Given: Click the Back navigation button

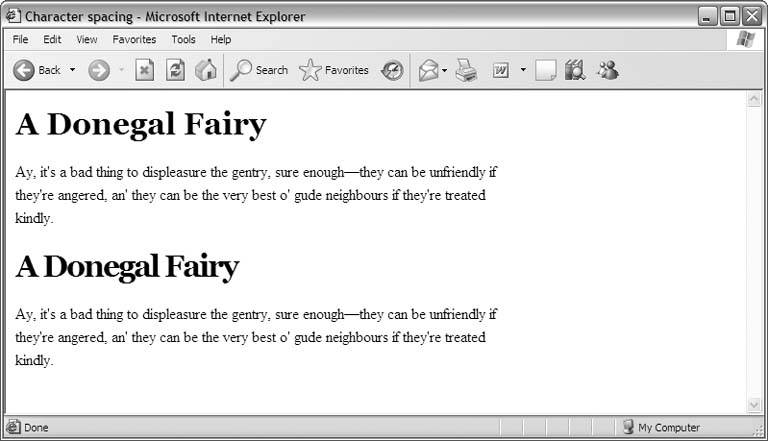Looking at the screenshot, I should tap(36, 70).
